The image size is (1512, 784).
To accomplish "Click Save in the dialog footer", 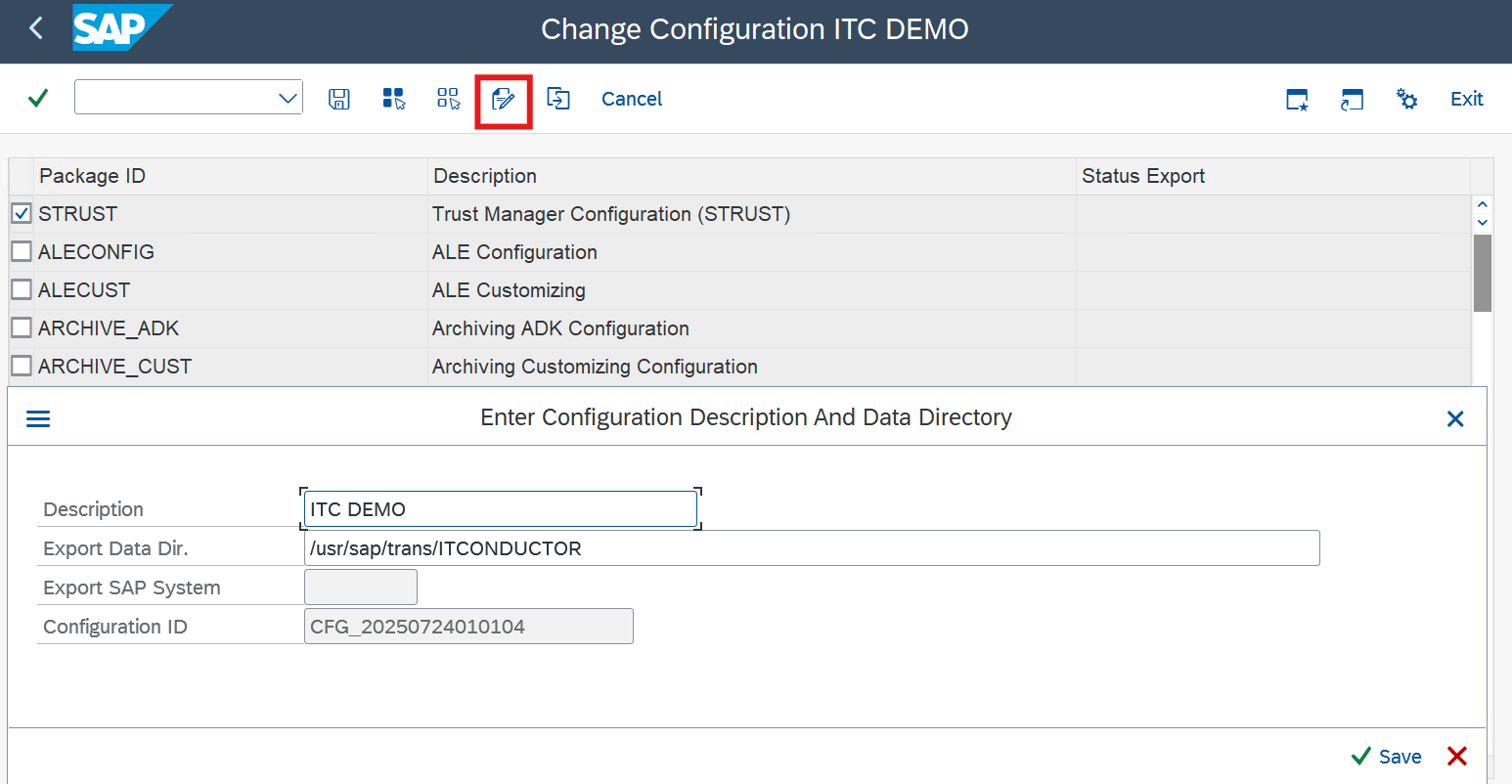I will [1387, 757].
